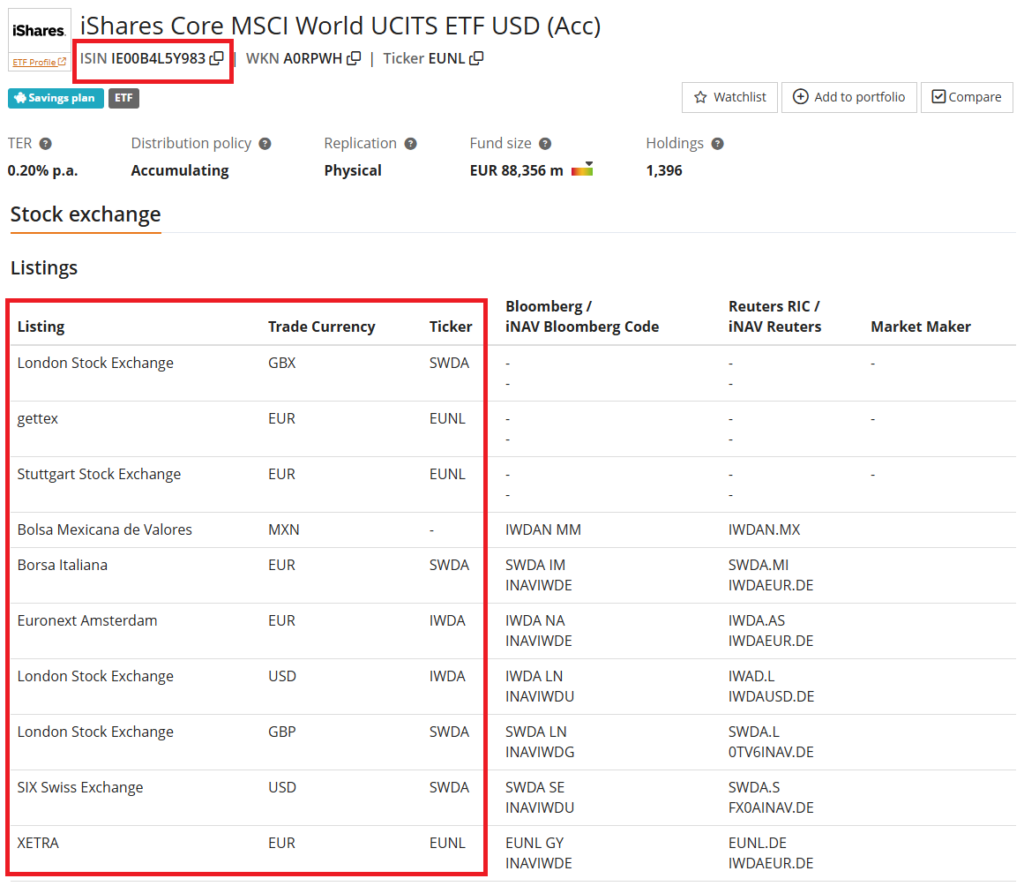Viewport: 1024px width, 886px height.
Task: Click the IWDAN.MX Reuters code
Action: [x=764, y=530]
